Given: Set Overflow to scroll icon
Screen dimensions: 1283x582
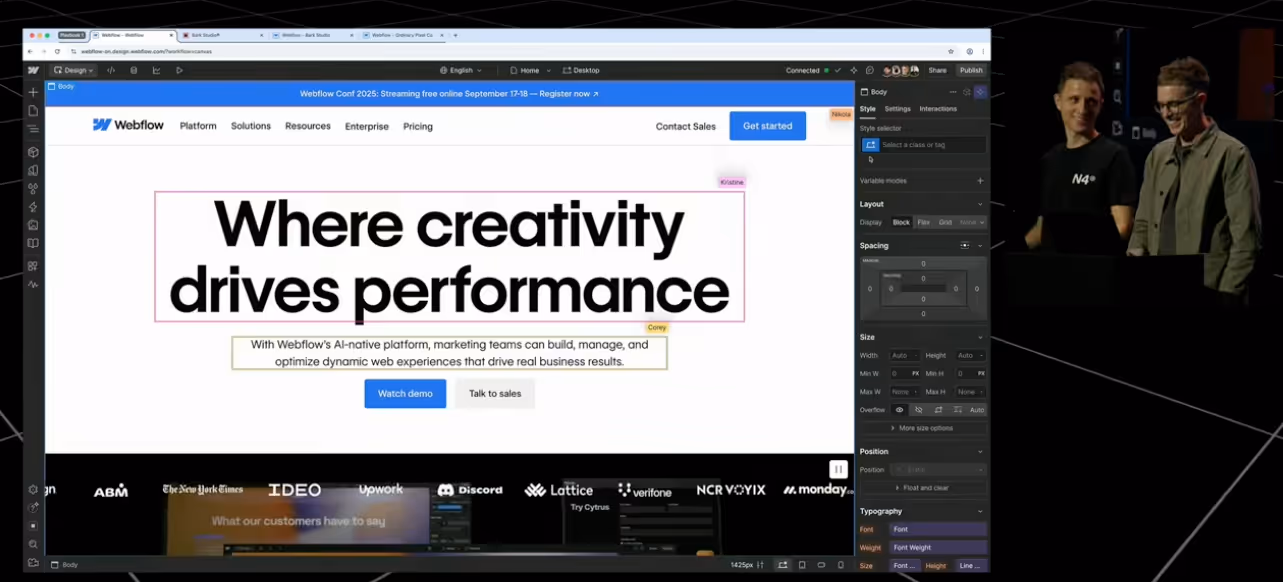Looking at the screenshot, I should 938,410.
